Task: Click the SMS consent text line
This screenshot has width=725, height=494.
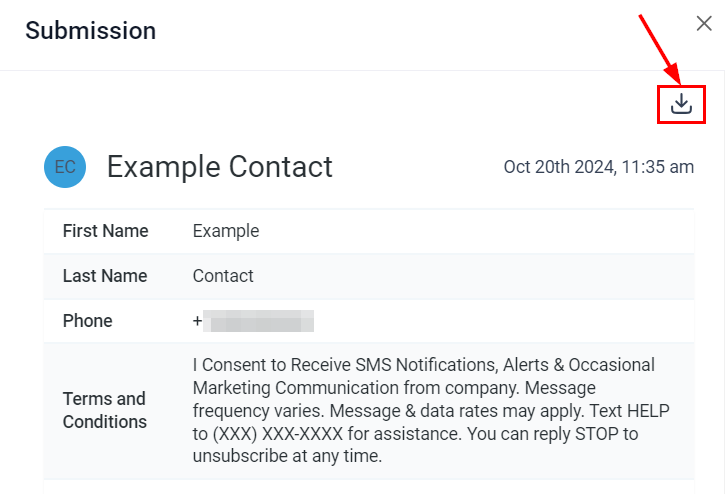Action: point(423,365)
